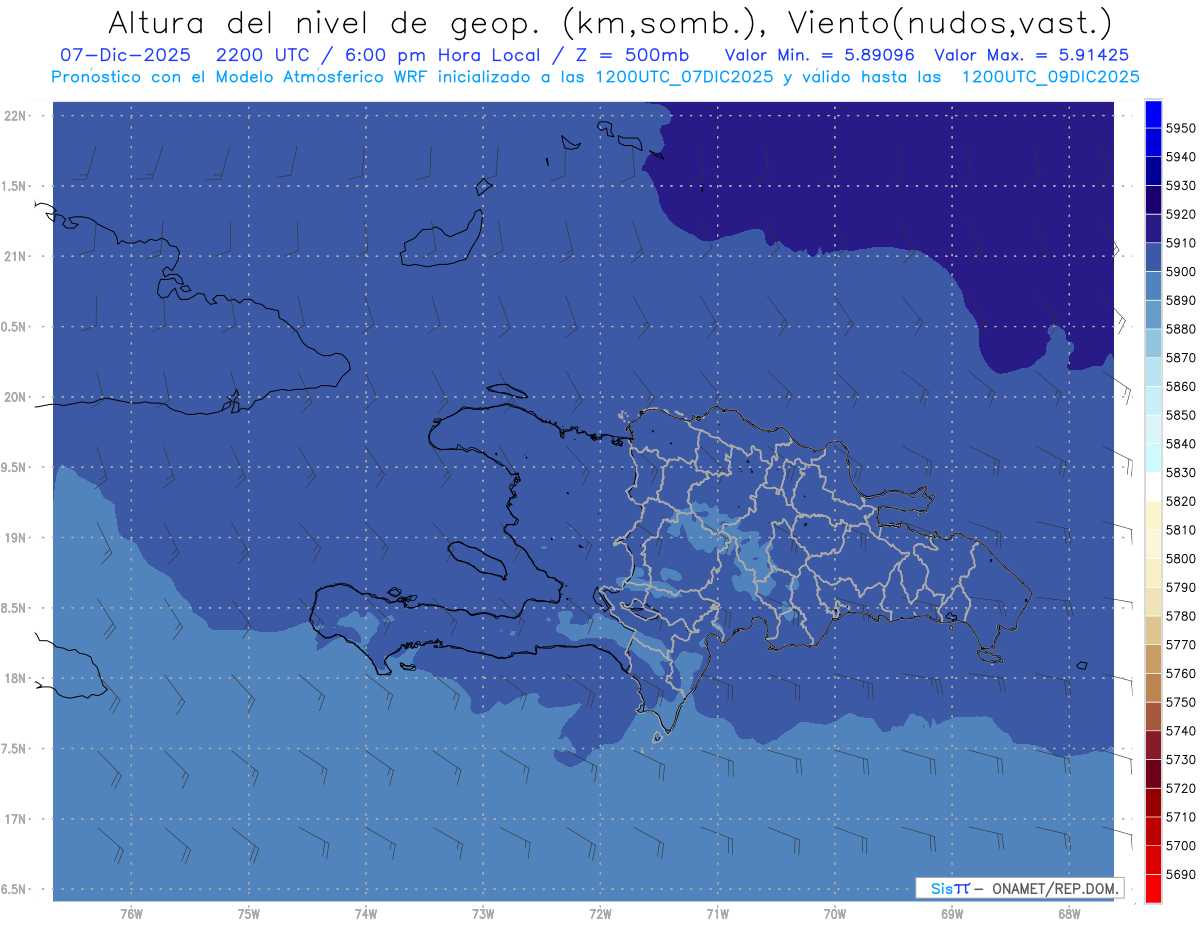This screenshot has width=1200, height=927.
Task: Click the '22N' latitude axis label
Action: 17,116
